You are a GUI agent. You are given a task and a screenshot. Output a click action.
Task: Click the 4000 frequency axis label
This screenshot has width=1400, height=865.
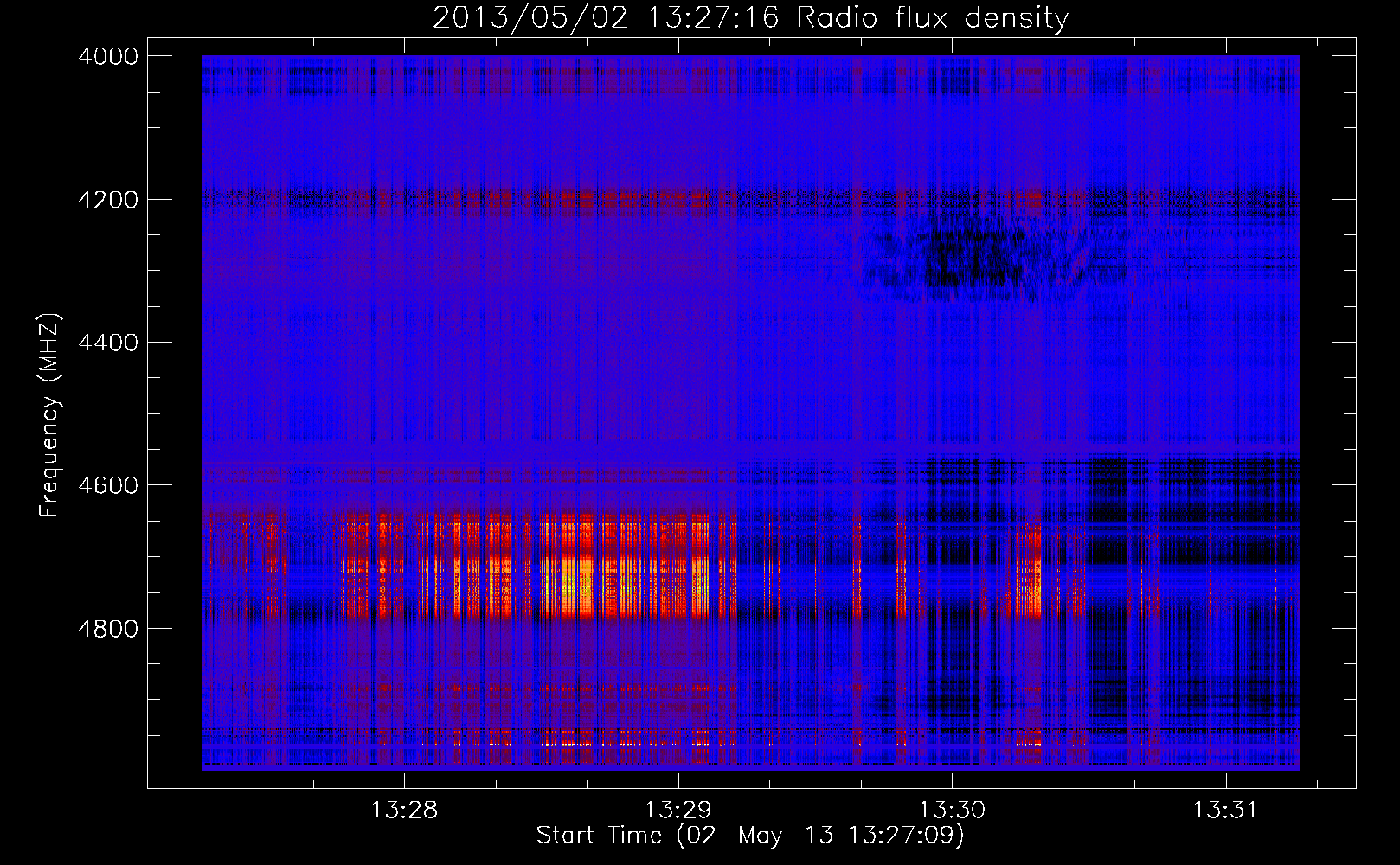coord(108,56)
